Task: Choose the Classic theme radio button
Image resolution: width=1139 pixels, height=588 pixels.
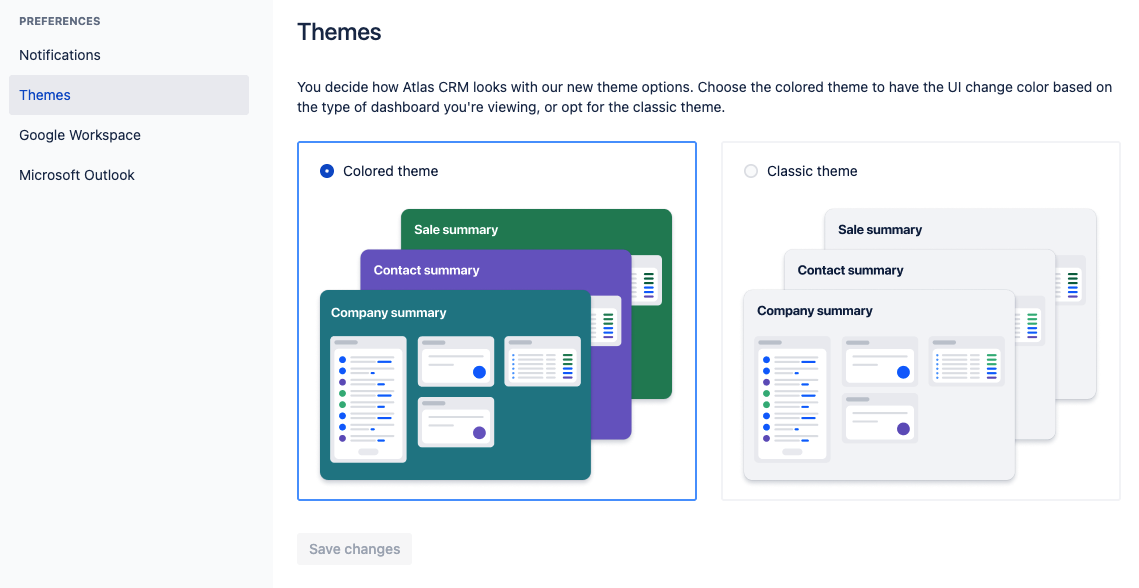Action: click(751, 171)
